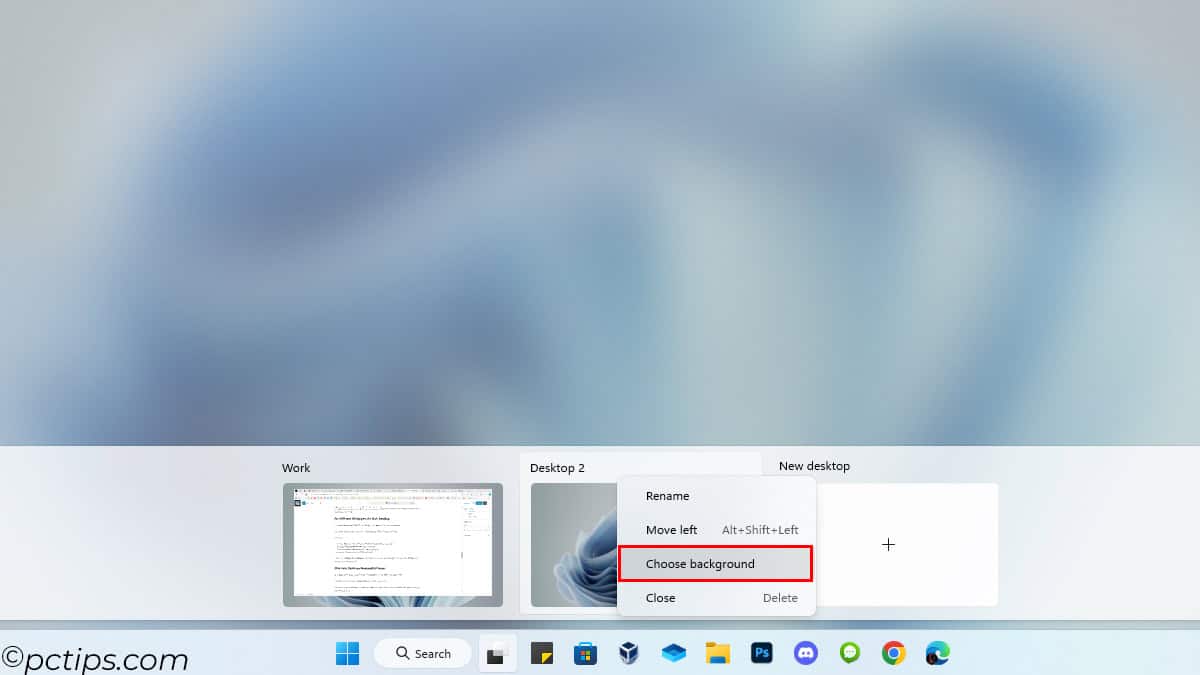
Task: Choose Close to delete Desktop 2
Action: [x=716, y=598]
